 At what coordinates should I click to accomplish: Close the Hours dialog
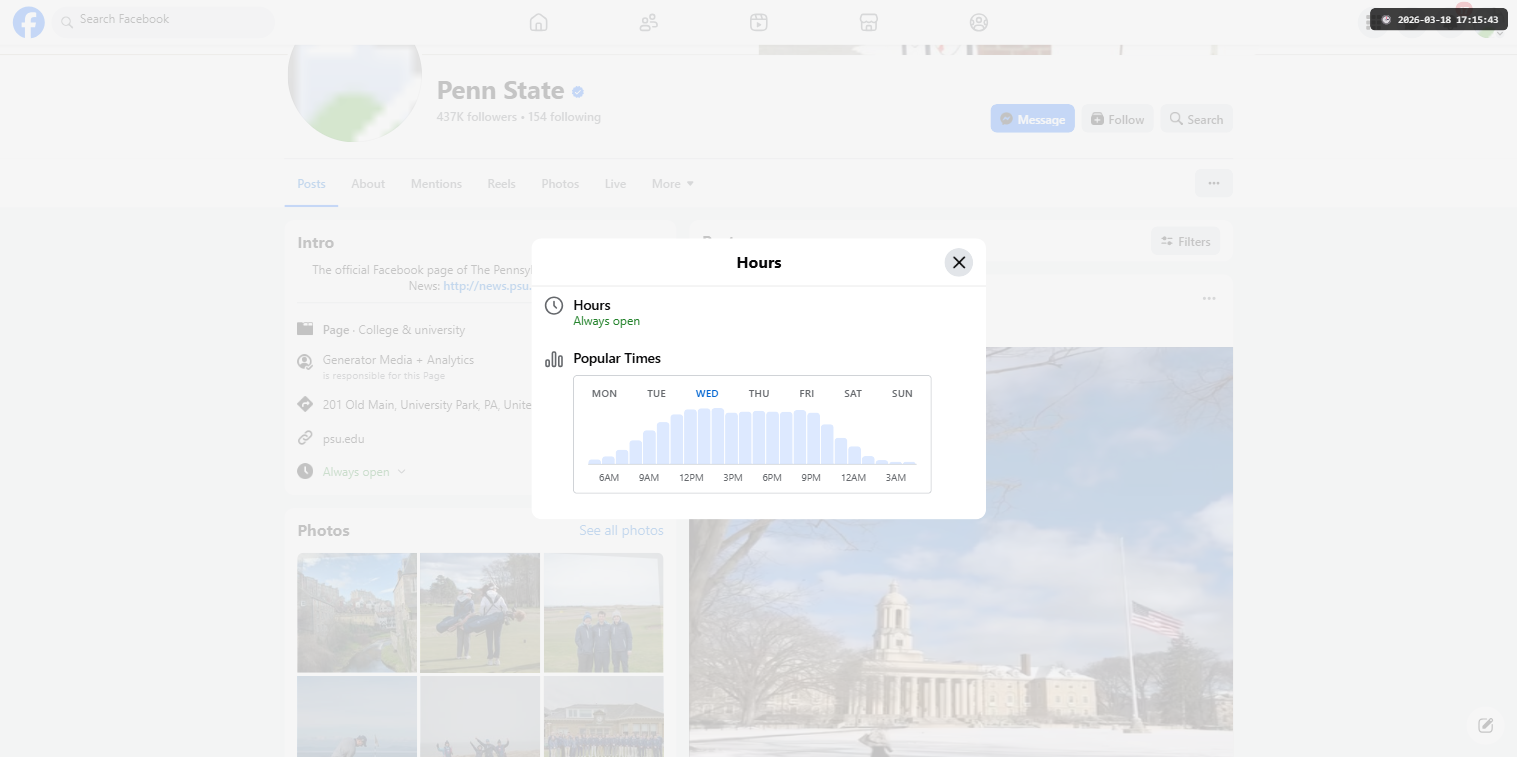[x=959, y=262]
